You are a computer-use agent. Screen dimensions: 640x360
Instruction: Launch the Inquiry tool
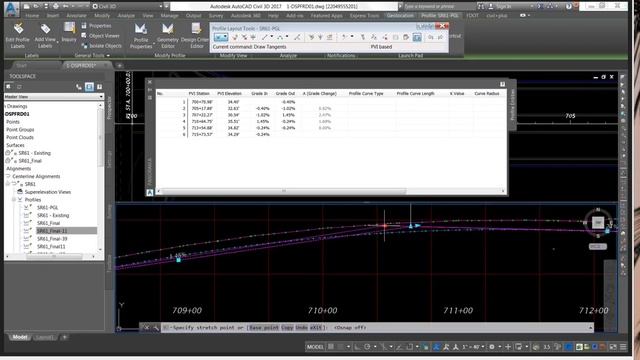69,32
